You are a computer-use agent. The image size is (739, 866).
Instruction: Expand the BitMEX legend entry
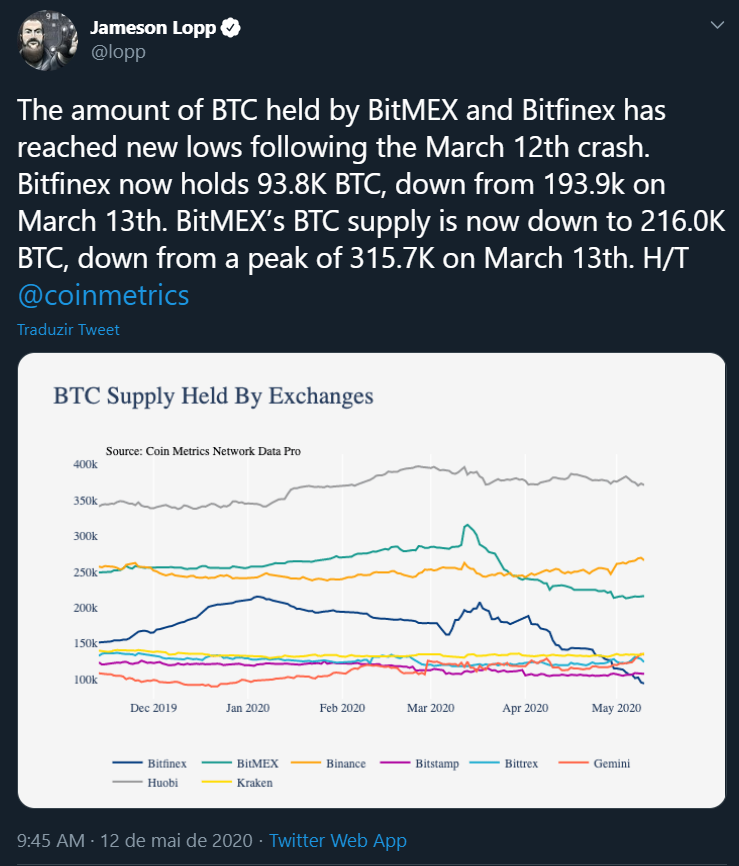tap(247, 763)
